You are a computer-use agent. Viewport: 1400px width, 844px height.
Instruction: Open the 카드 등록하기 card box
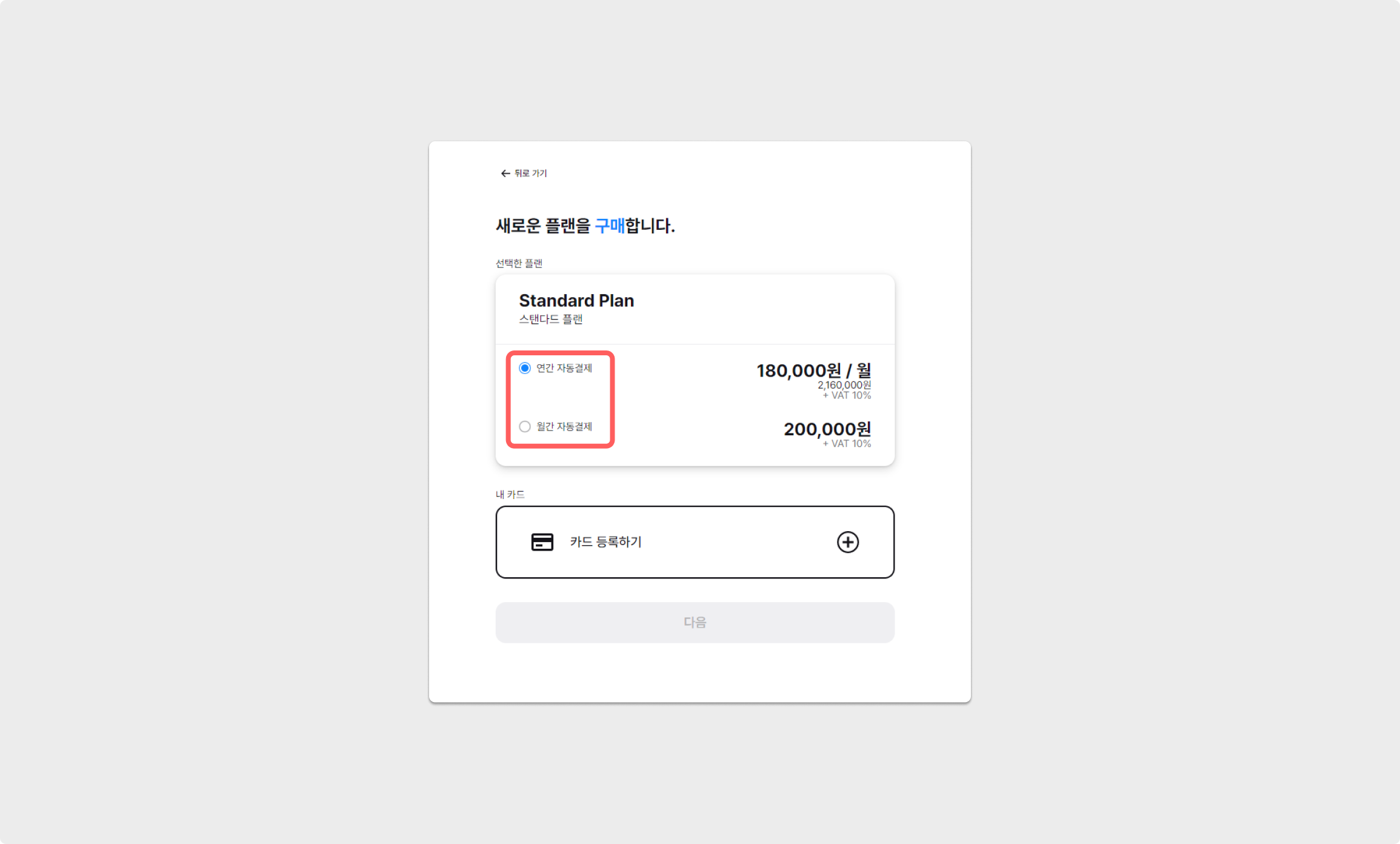[x=695, y=542]
